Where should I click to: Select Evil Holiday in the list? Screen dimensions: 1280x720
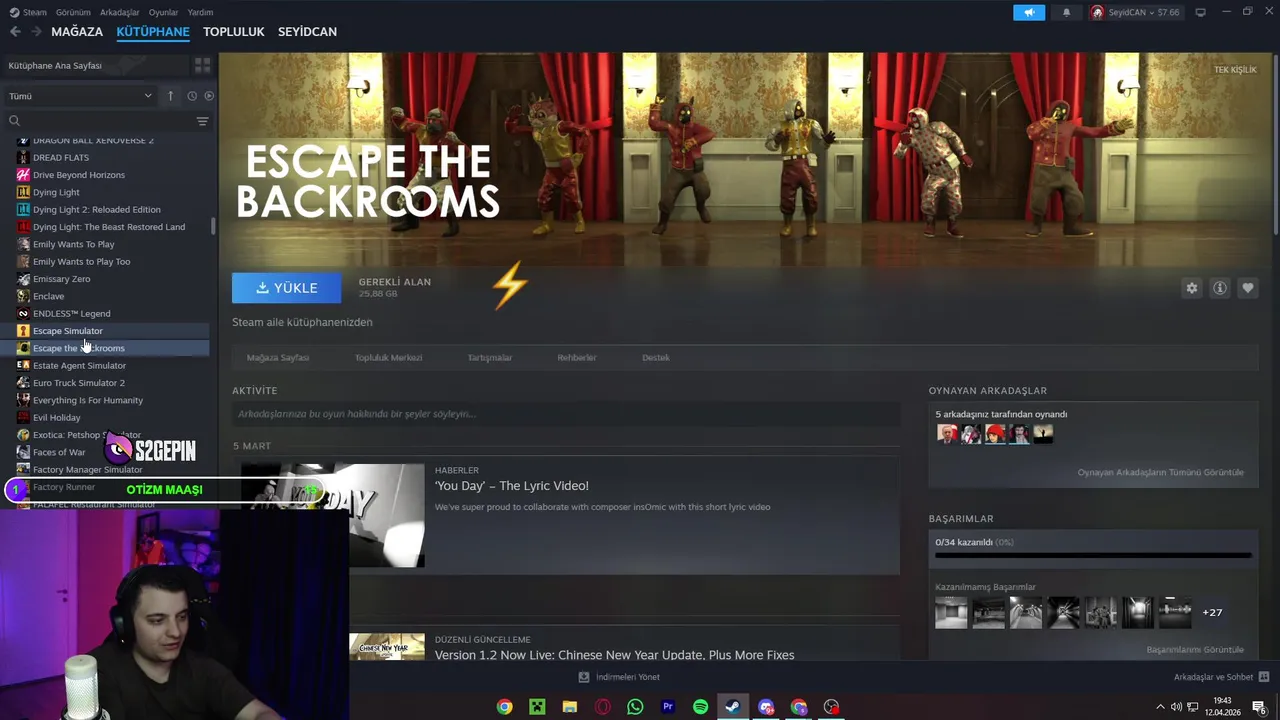56,418
